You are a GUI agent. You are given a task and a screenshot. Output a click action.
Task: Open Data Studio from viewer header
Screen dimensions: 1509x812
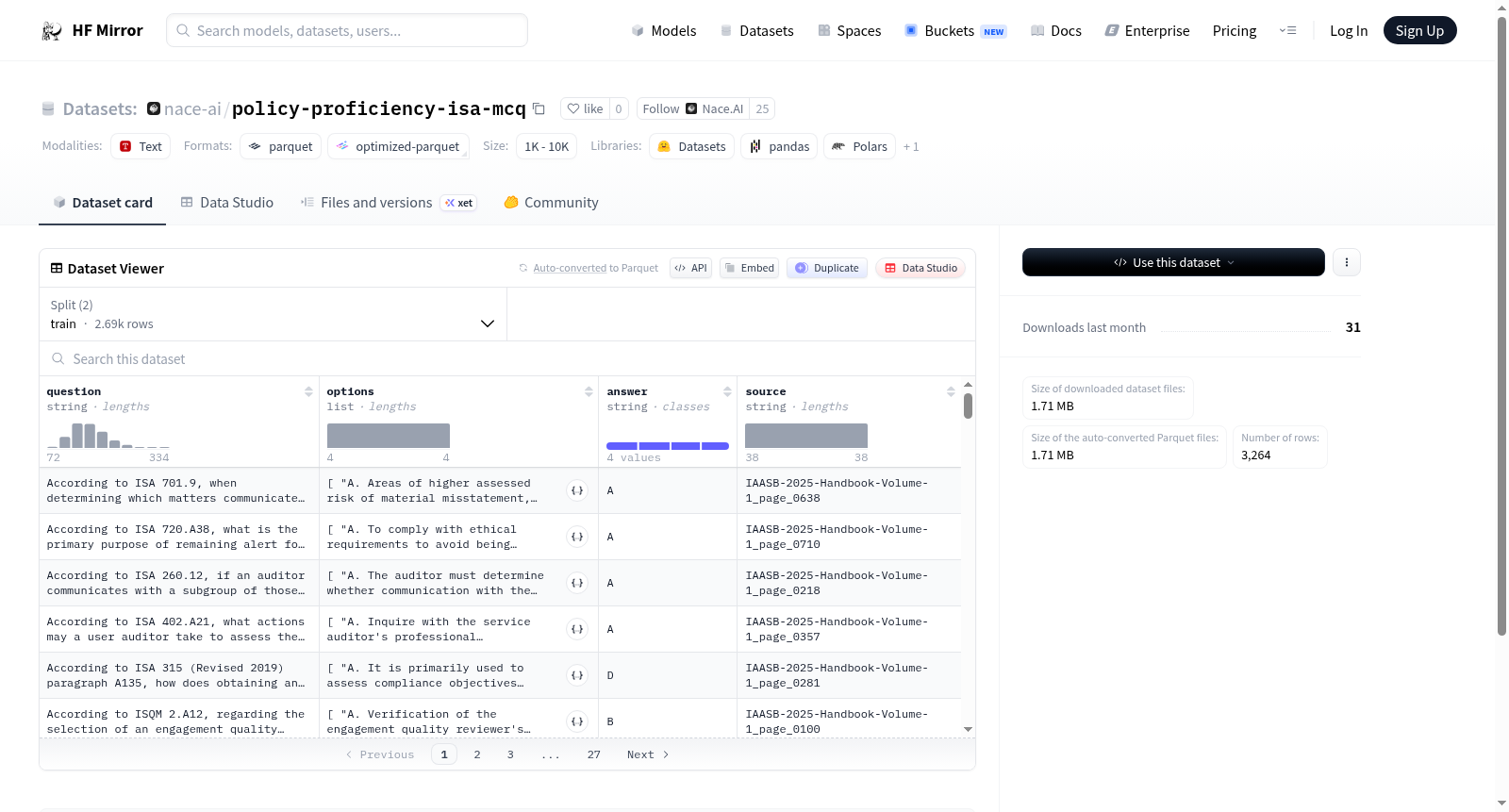(920, 268)
